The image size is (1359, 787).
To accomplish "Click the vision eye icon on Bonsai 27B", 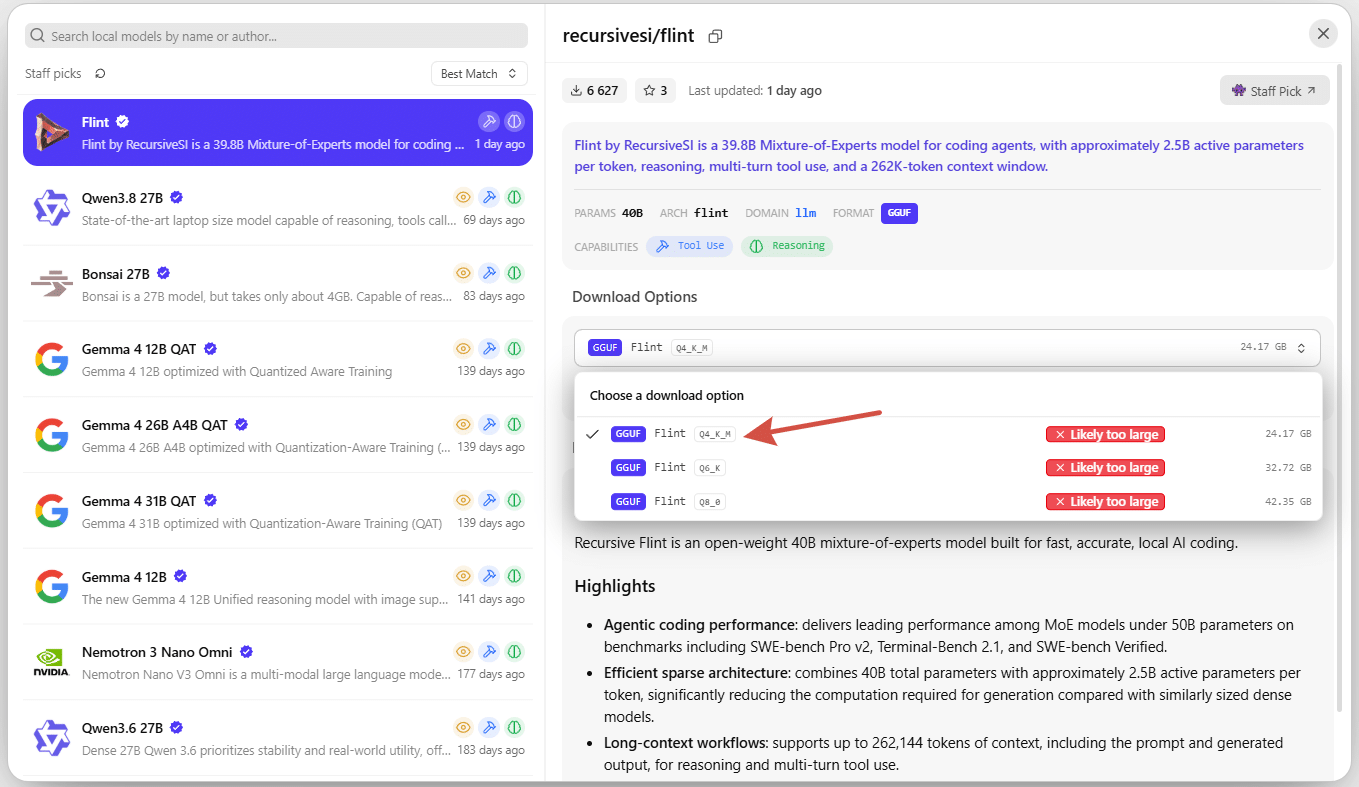I will [463, 273].
